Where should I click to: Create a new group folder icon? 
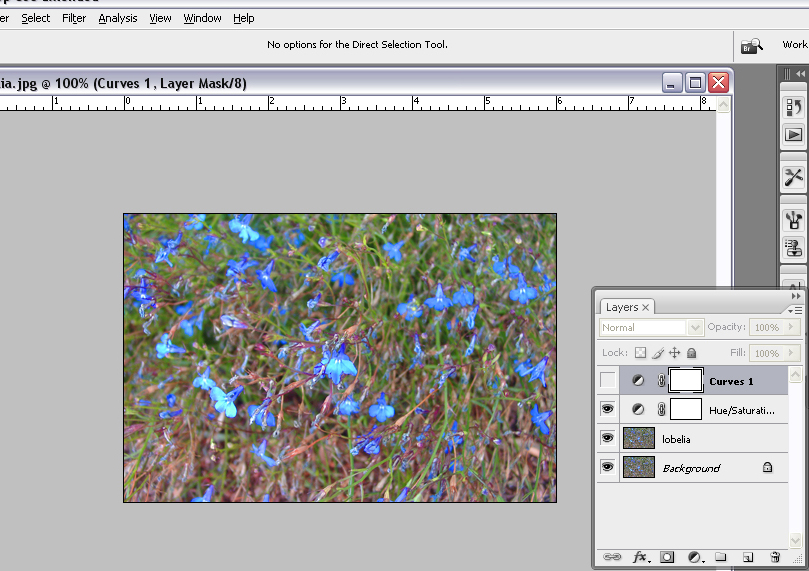tap(721, 557)
